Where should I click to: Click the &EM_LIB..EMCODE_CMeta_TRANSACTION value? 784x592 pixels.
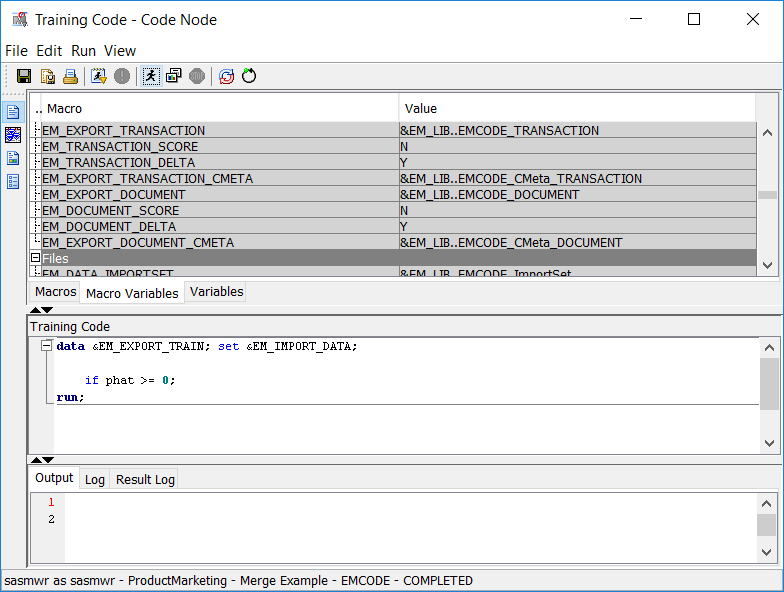[x=521, y=178]
